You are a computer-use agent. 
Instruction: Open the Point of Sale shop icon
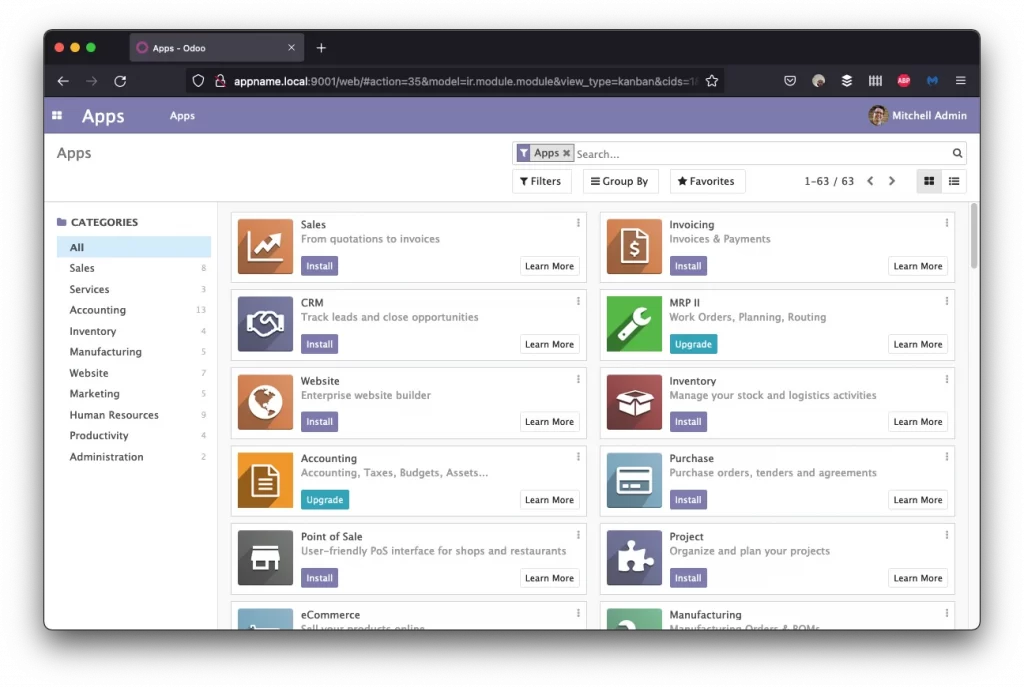point(265,557)
